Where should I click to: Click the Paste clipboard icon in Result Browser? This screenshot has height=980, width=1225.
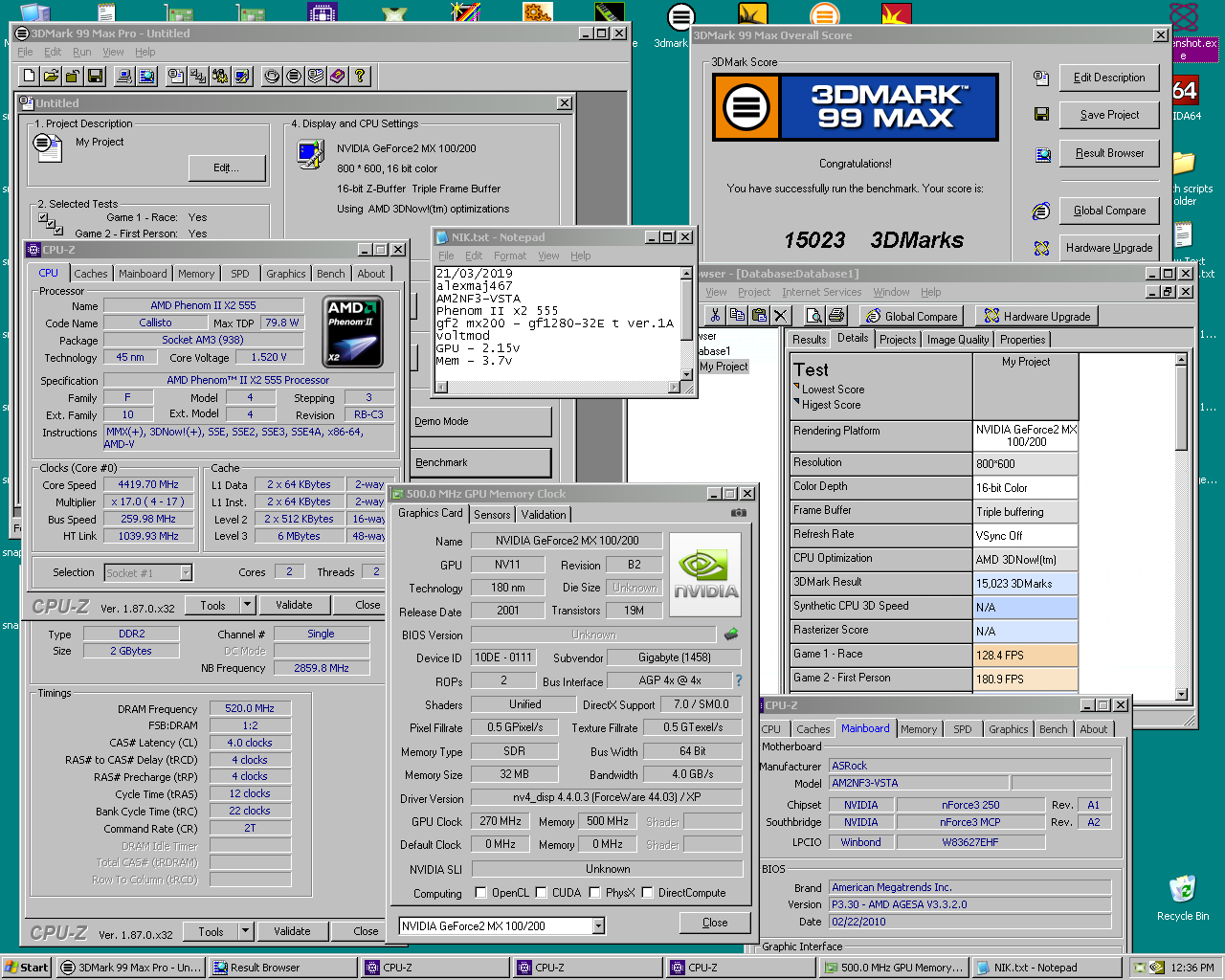click(759, 315)
